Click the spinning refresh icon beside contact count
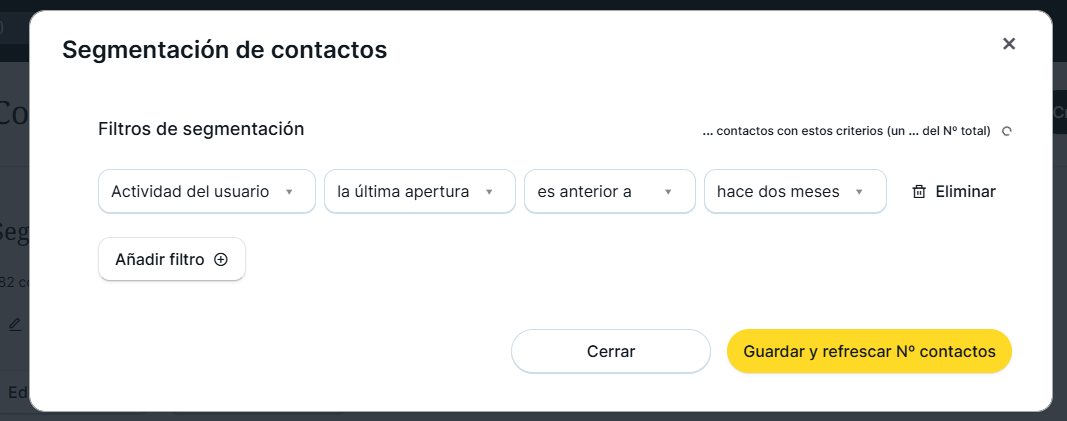 tap(1007, 131)
